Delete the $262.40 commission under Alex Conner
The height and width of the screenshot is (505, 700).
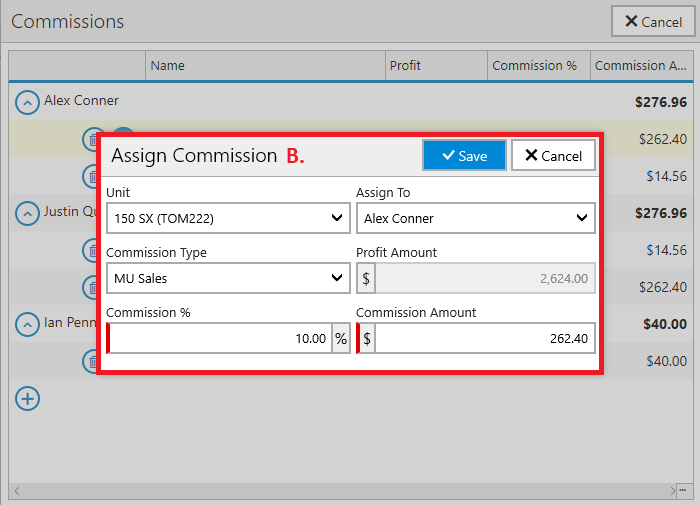90,139
